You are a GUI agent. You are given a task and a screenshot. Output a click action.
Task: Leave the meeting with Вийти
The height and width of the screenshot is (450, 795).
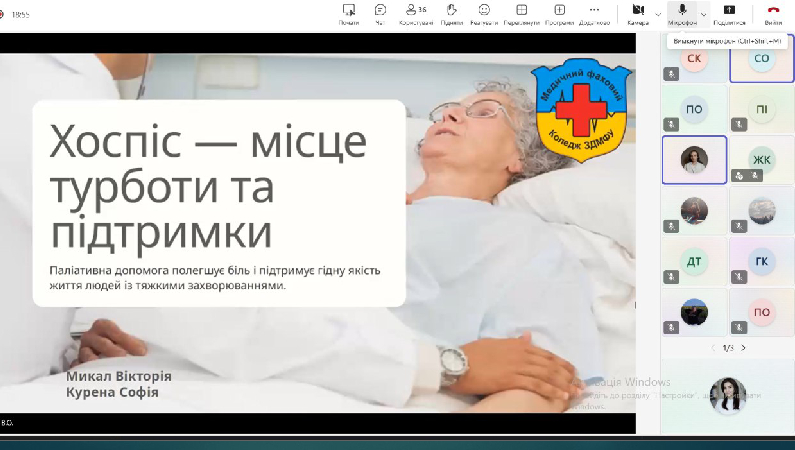pos(773,14)
